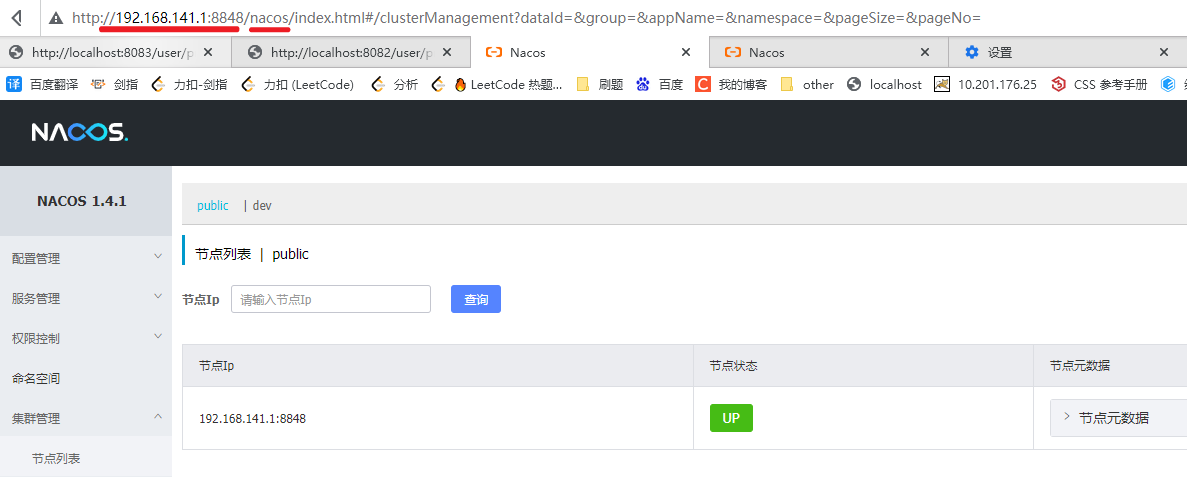Open the 分析 bookmark
Viewport: 1187px width, 477px height.
[395, 84]
